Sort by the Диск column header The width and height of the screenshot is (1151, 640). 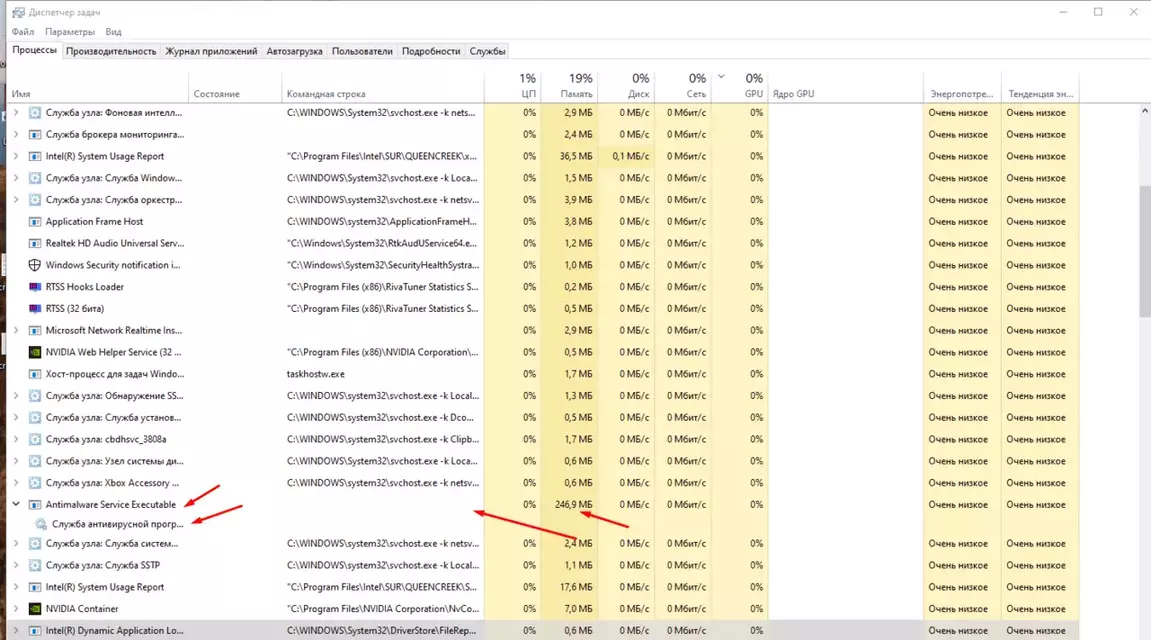[626, 87]
